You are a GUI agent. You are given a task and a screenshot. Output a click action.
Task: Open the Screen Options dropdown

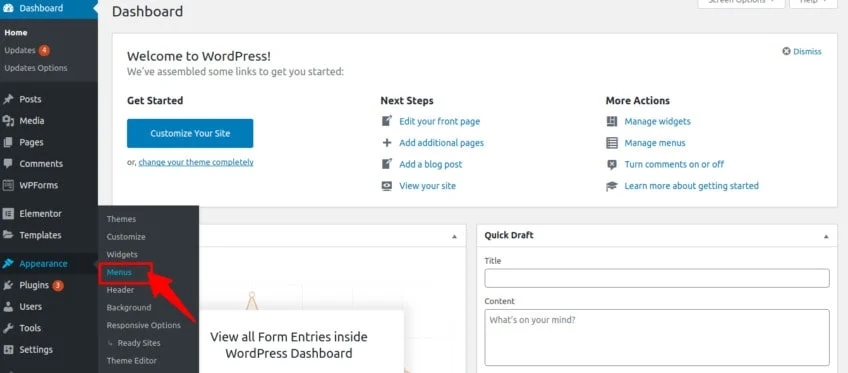pos(740,3)
